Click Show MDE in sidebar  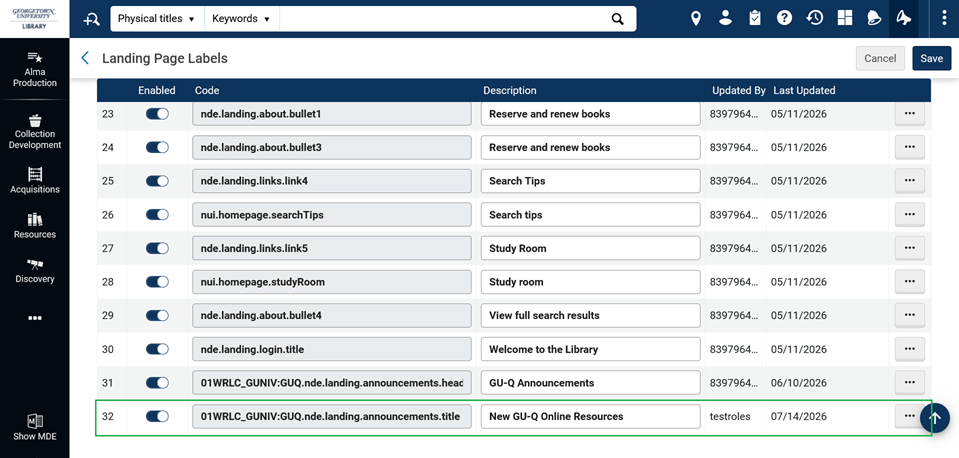tap(35, 427)
